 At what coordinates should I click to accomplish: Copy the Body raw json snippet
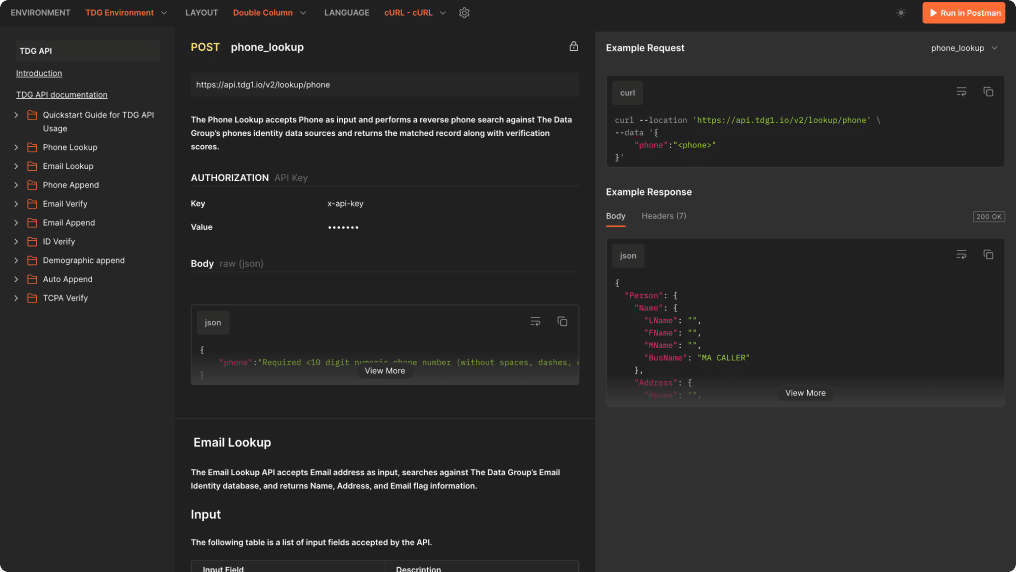(562, 322)
